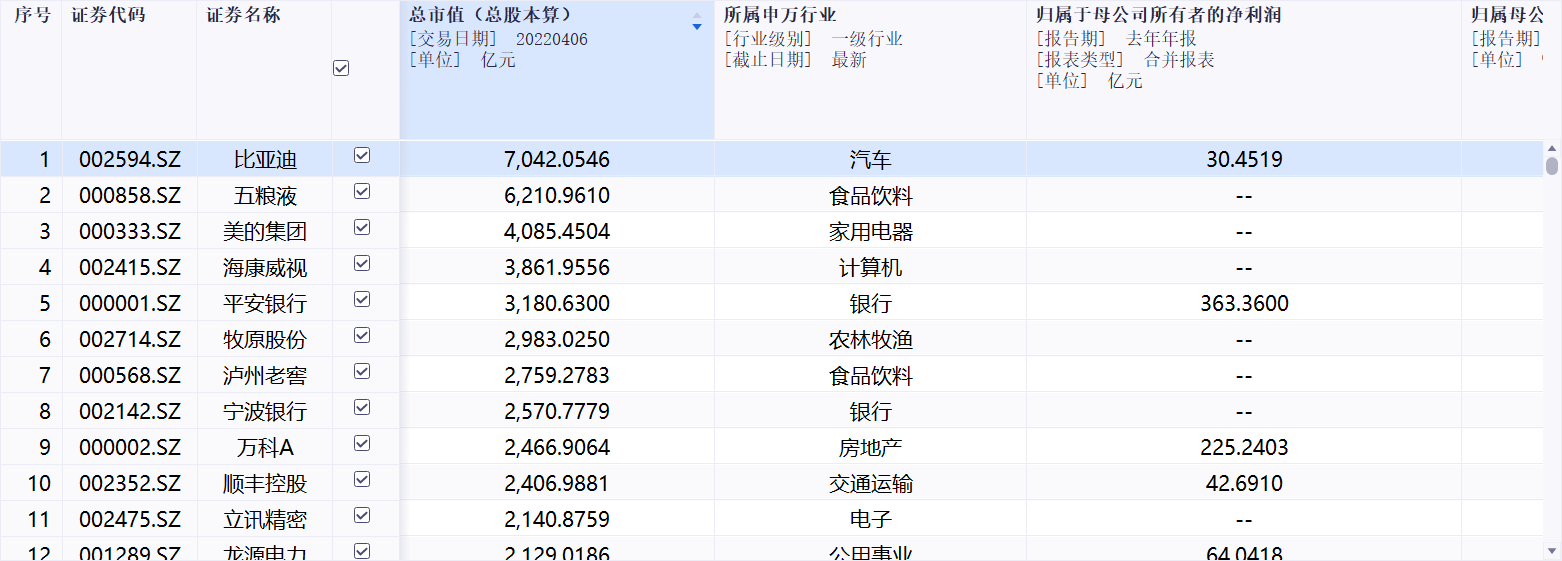Click the 证券名称 column header
Image resolution: width=1562 pixels, height=561 pixels.
click(x=264, y=70)
